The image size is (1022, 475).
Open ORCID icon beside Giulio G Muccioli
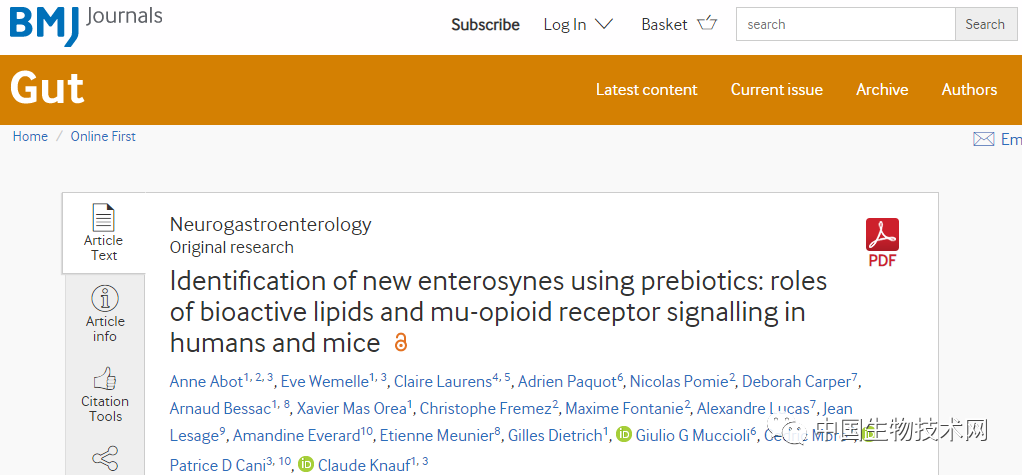coord(624,434)
